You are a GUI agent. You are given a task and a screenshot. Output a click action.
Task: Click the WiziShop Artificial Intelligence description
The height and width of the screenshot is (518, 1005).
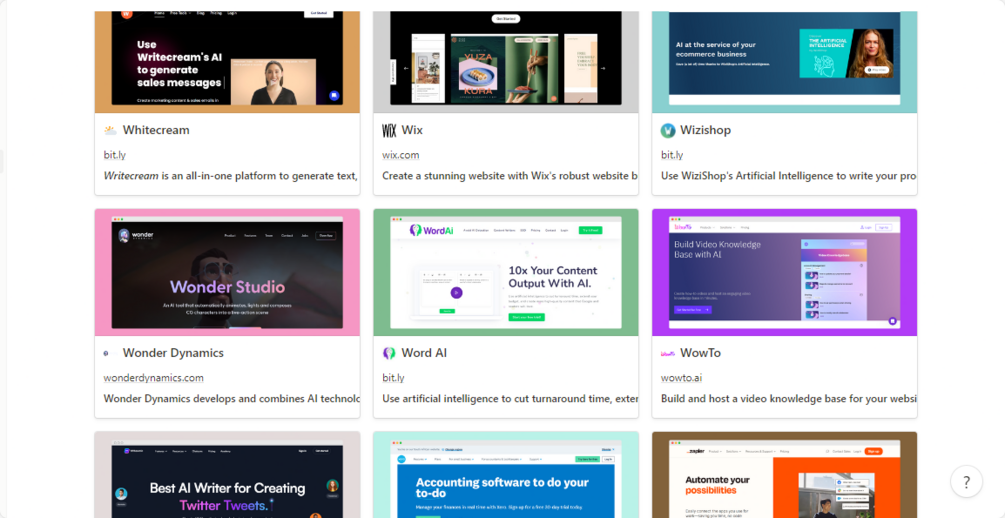pyautogui.click(x=788, y=176)
